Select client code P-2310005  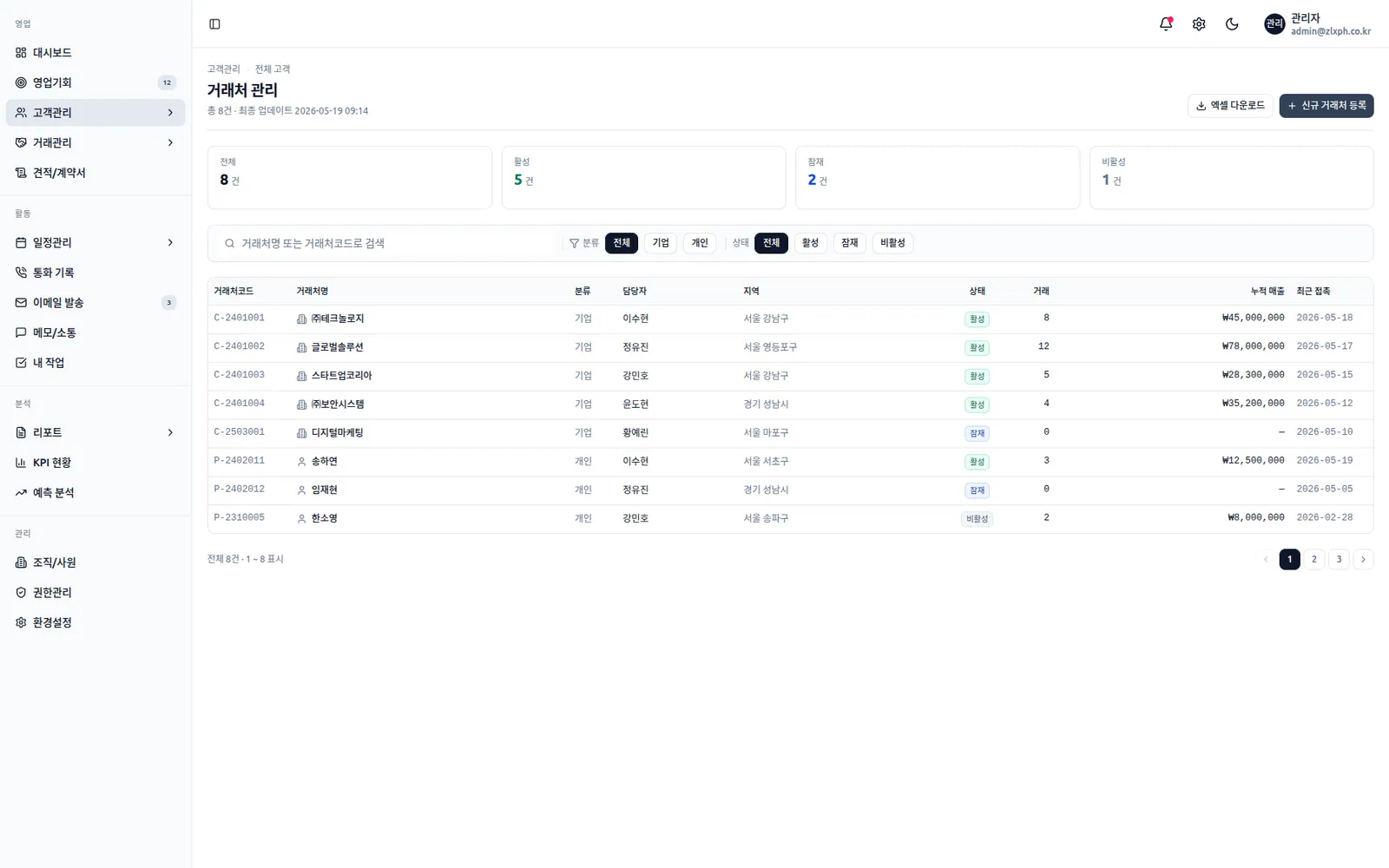(x=239, y=518)
